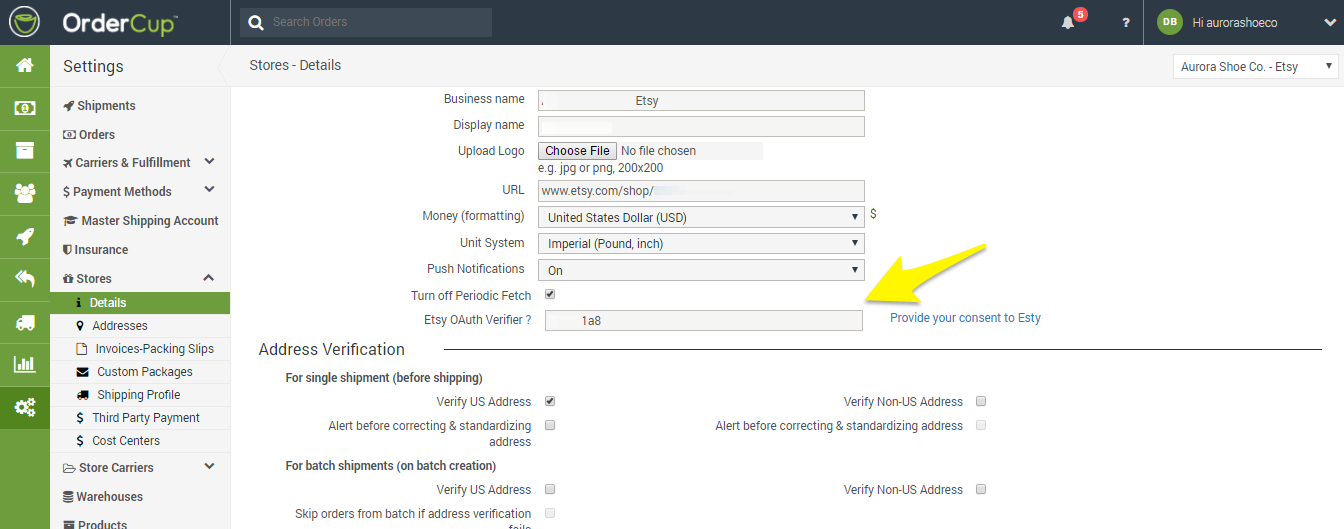Screen dimensions: 1344x529
Task: Open the truck sidebar icon
Action: pyautogui.click(x=25, y=322)
